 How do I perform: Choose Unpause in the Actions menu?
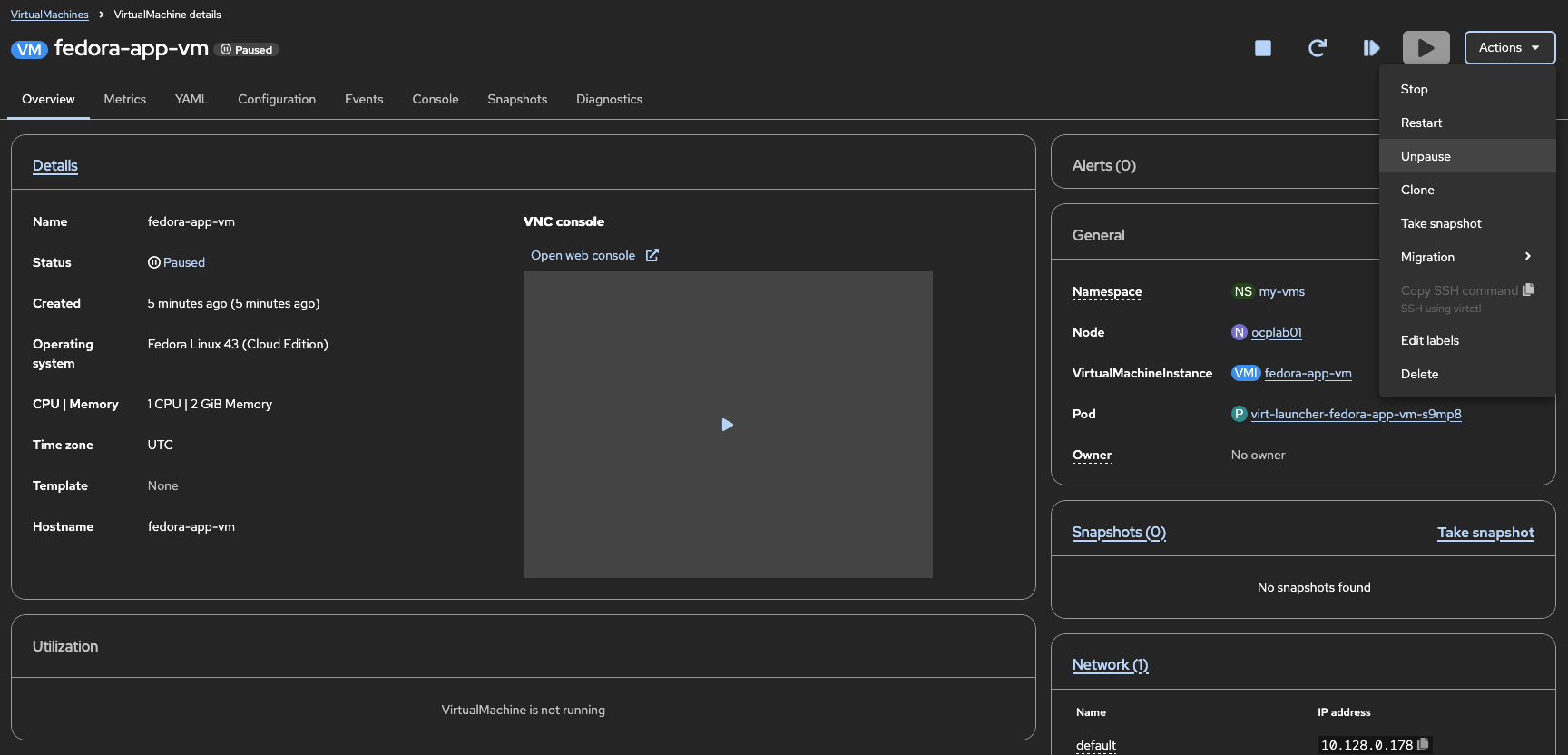(1467, 156)
